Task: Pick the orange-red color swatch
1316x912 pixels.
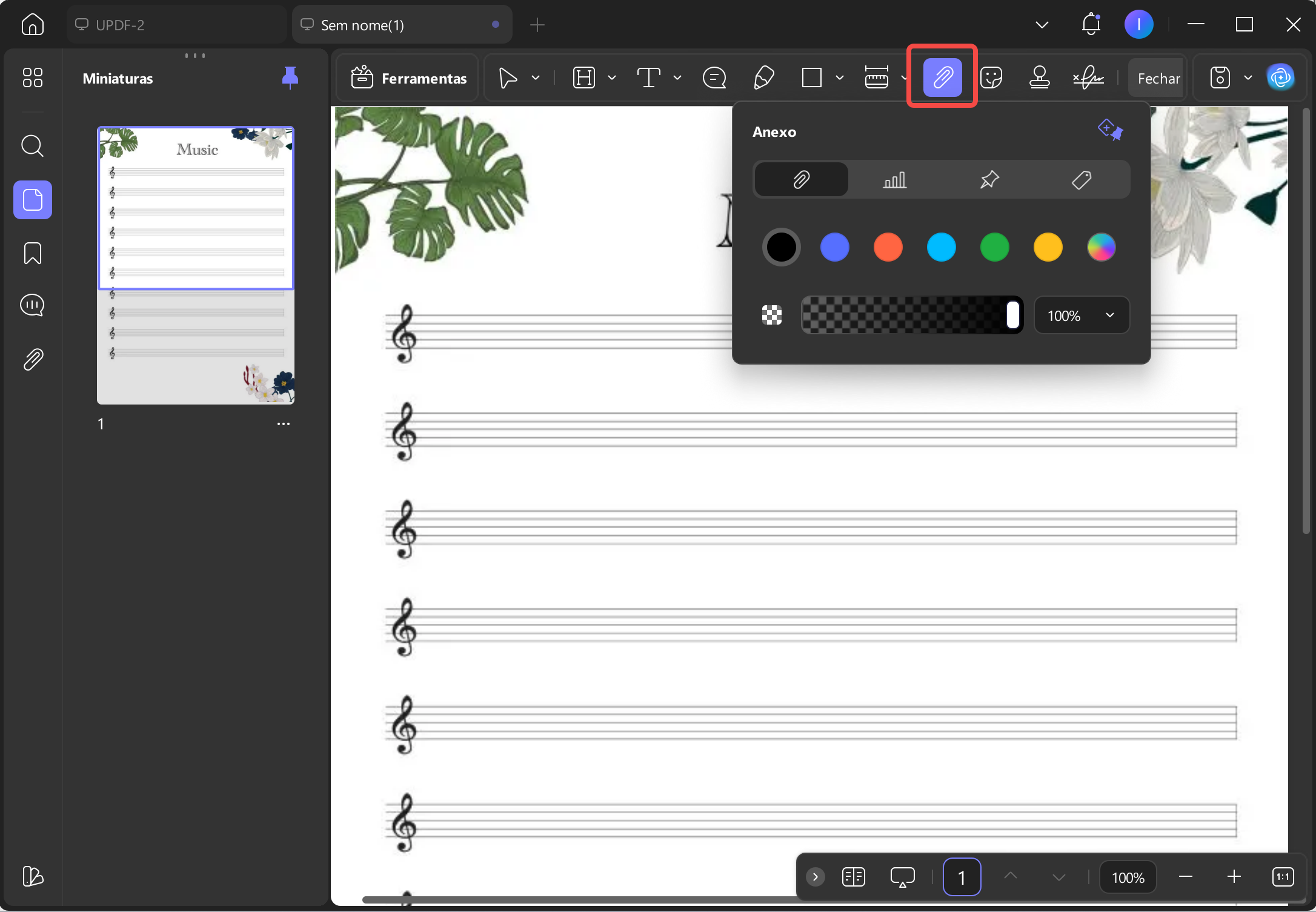Action: pyautogui.click(x=888, y=247)
